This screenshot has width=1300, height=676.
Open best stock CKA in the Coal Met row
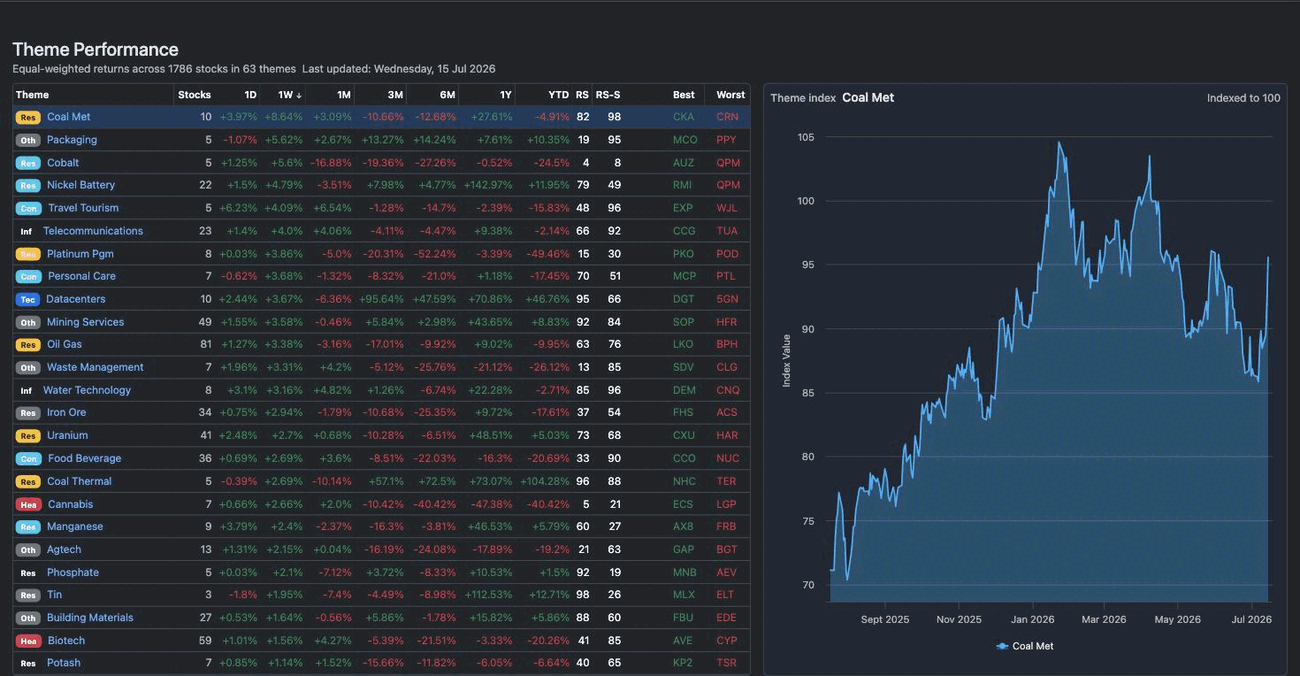coord(683,117)
